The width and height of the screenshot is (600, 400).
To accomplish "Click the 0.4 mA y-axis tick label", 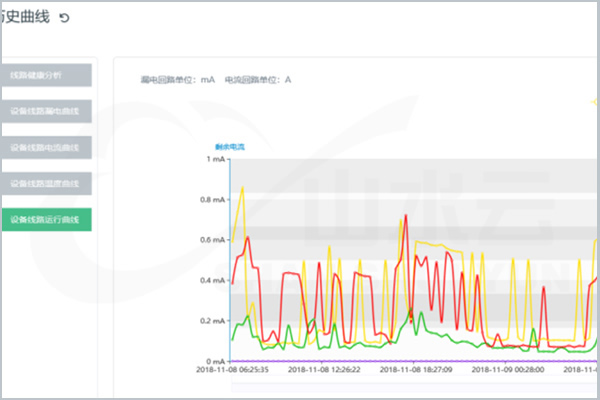I will pyautogui.click(x=211, y=280).
